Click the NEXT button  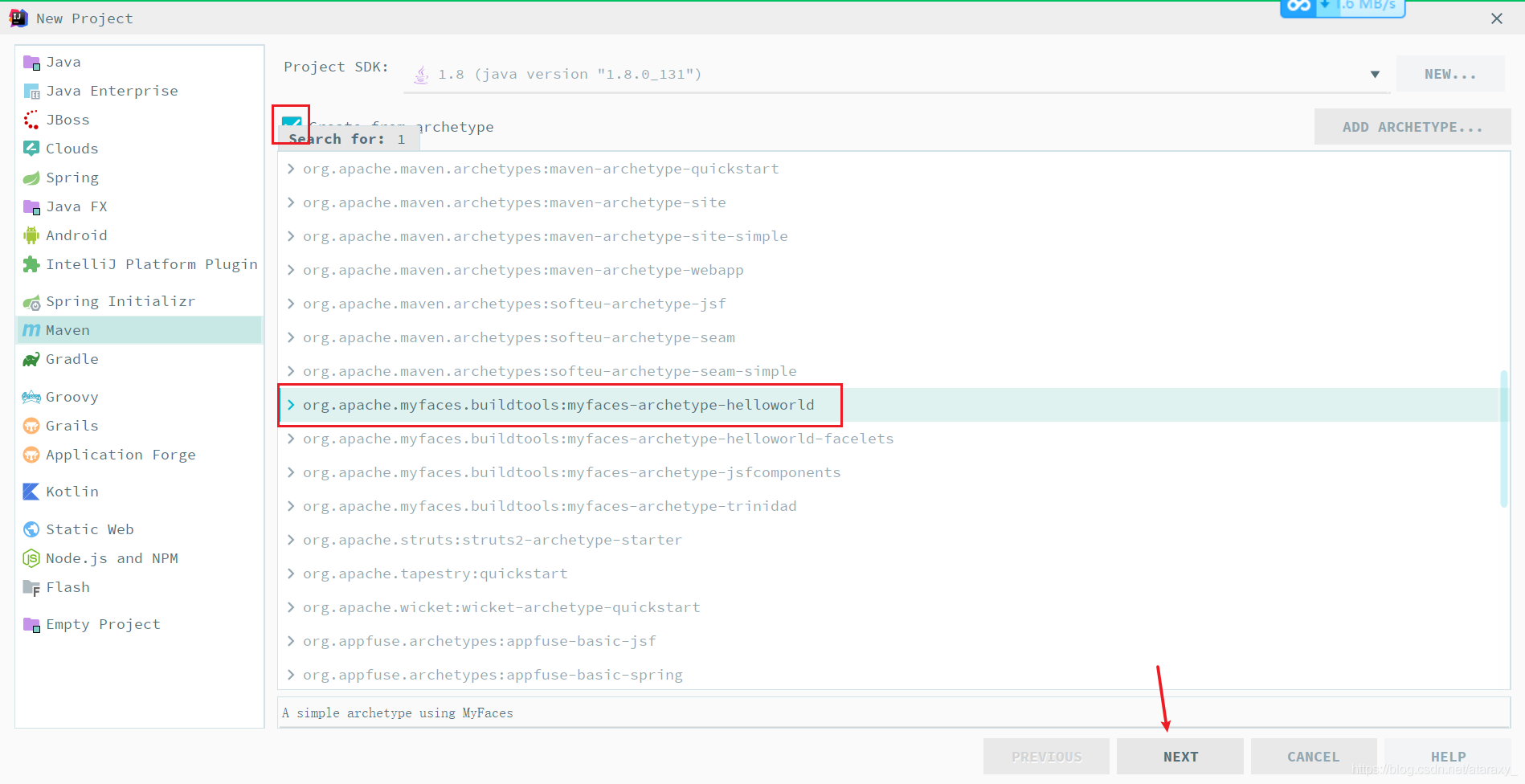[x=1180, y=757]
